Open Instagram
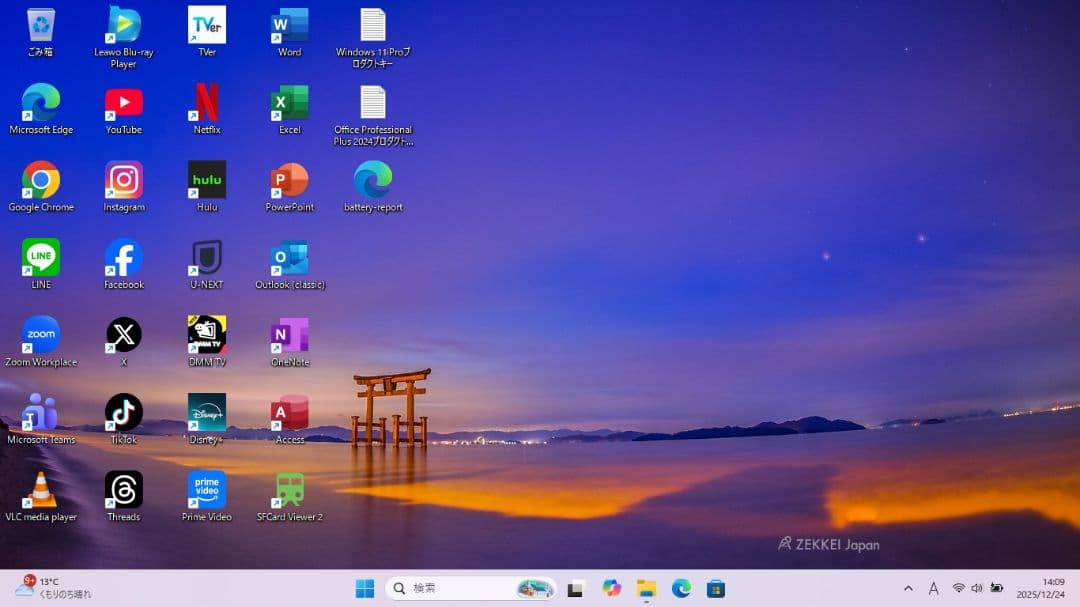 123,181
